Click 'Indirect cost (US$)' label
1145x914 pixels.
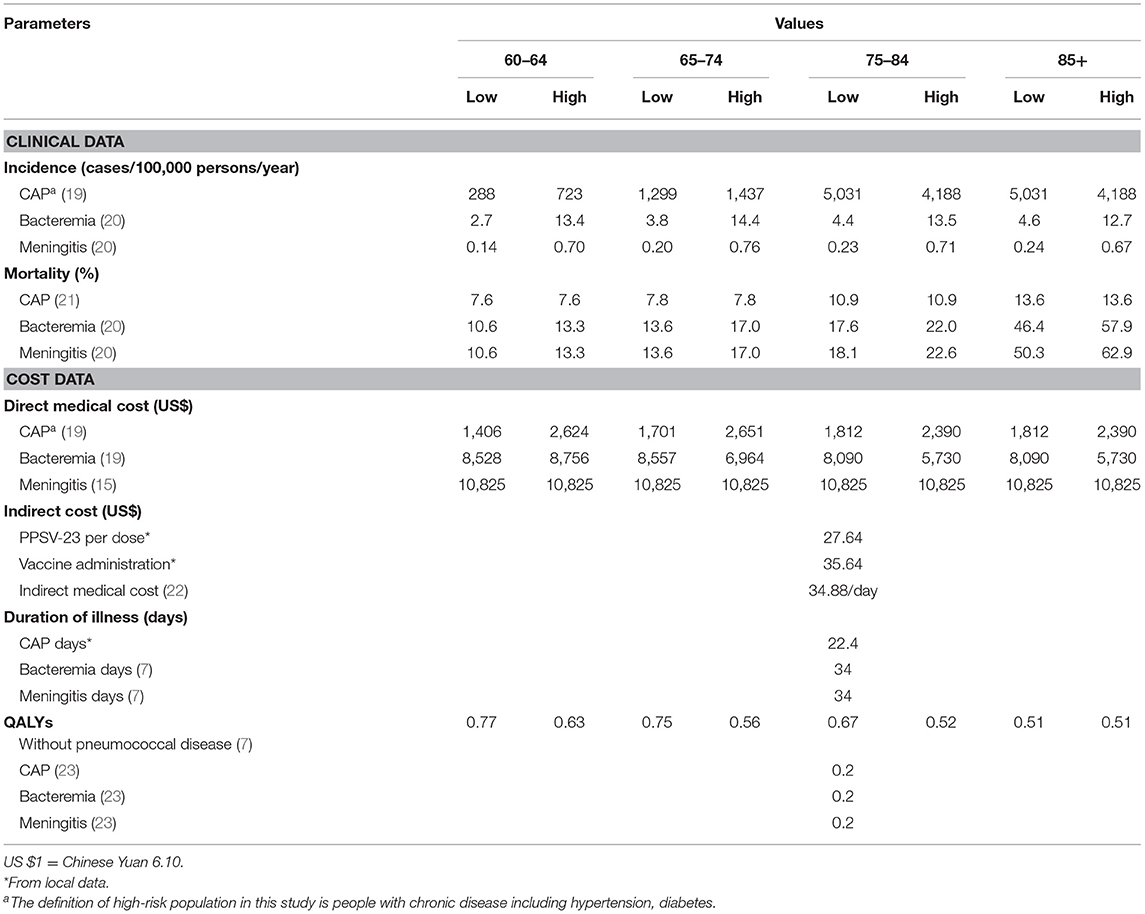pos(72,511)
